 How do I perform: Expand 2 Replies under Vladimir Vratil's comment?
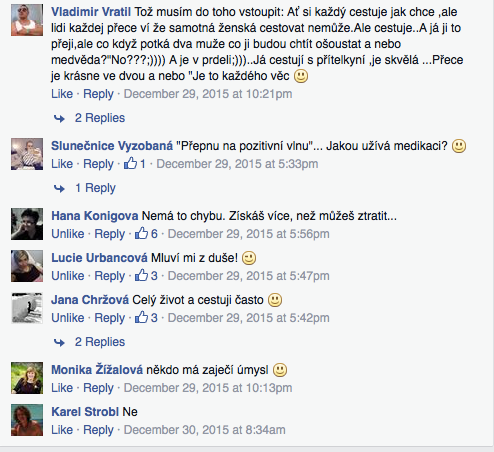(100, 118)
